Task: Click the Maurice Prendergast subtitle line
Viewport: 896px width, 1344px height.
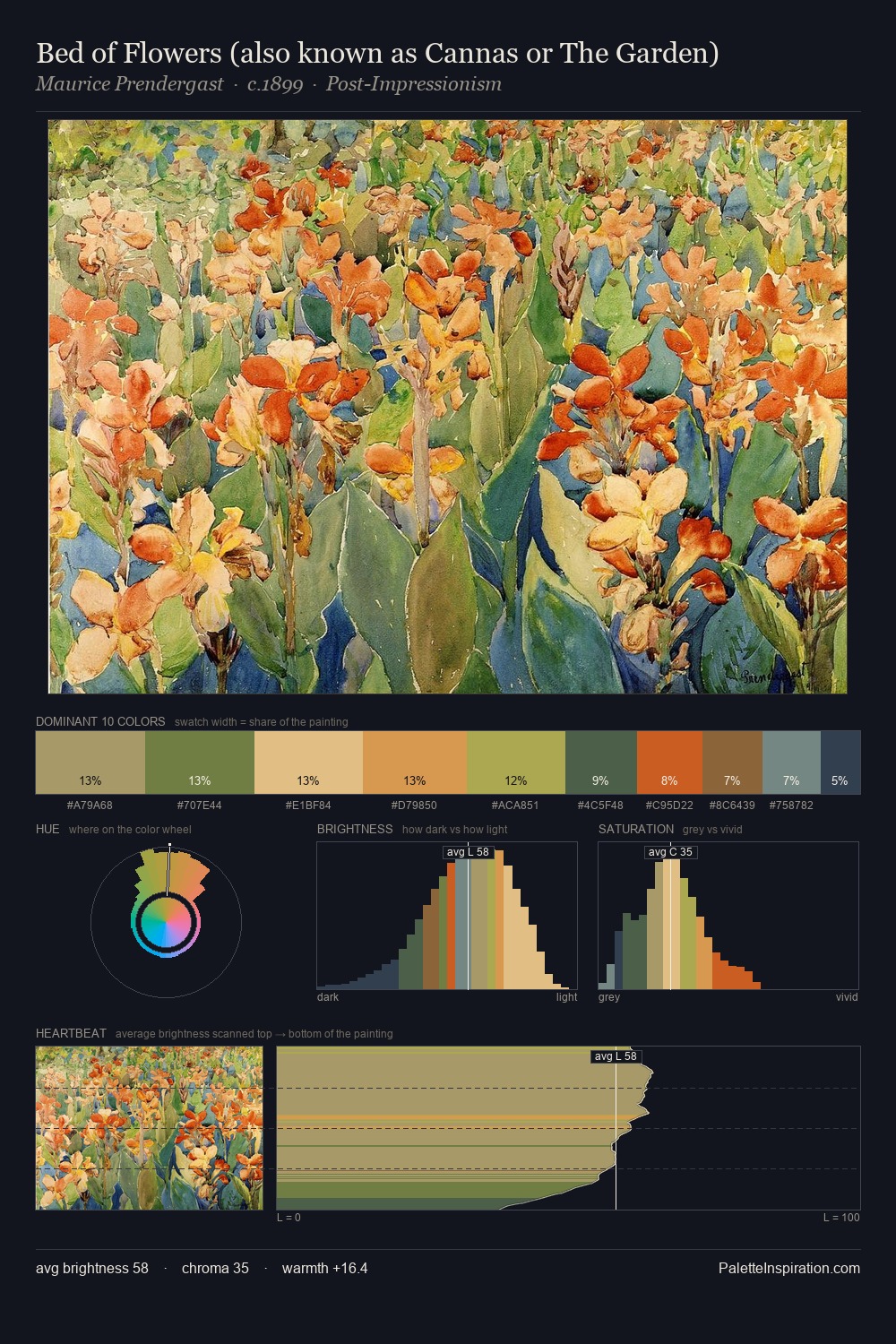Action: [x=269, y=84]
